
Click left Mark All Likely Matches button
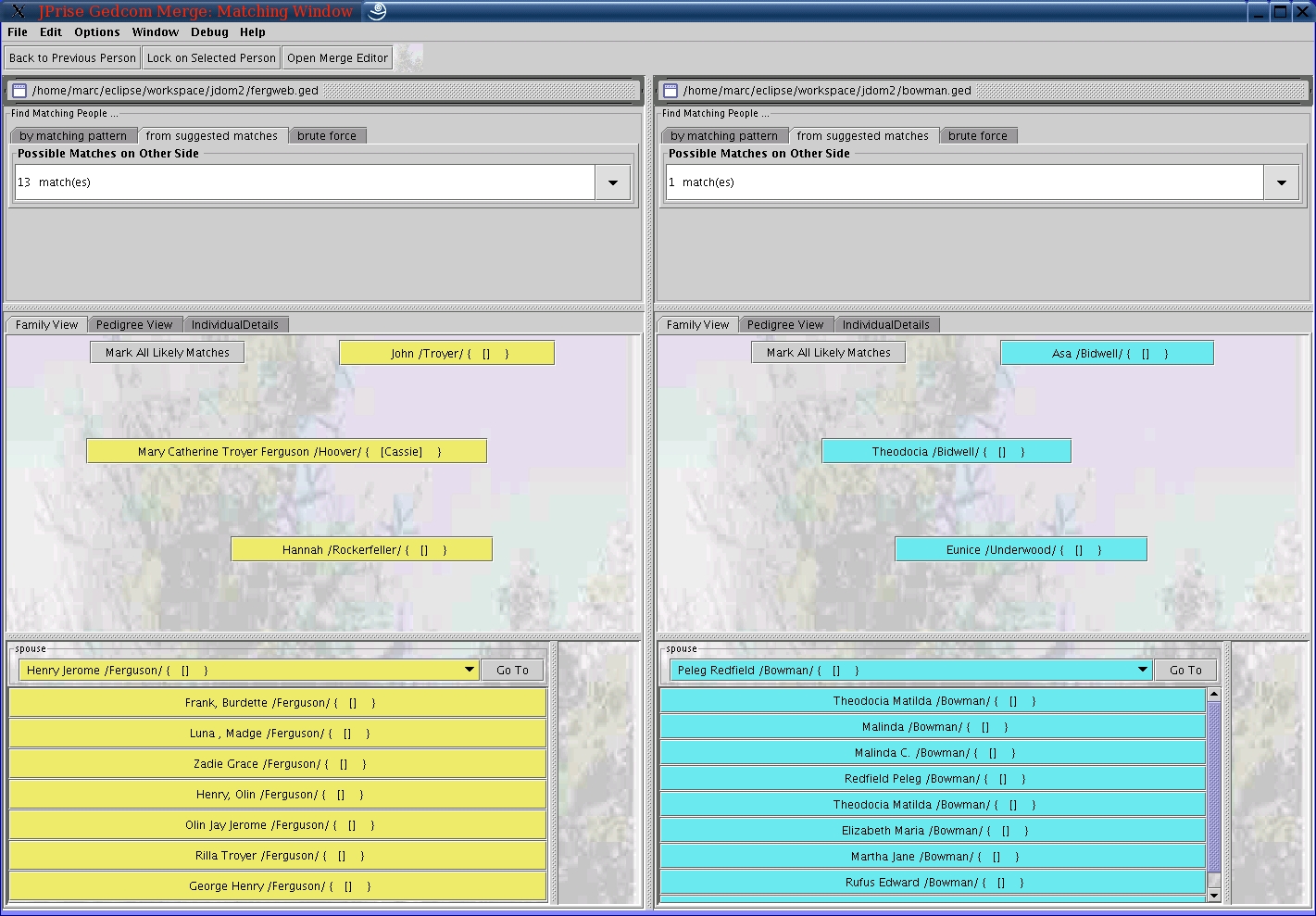168,353
